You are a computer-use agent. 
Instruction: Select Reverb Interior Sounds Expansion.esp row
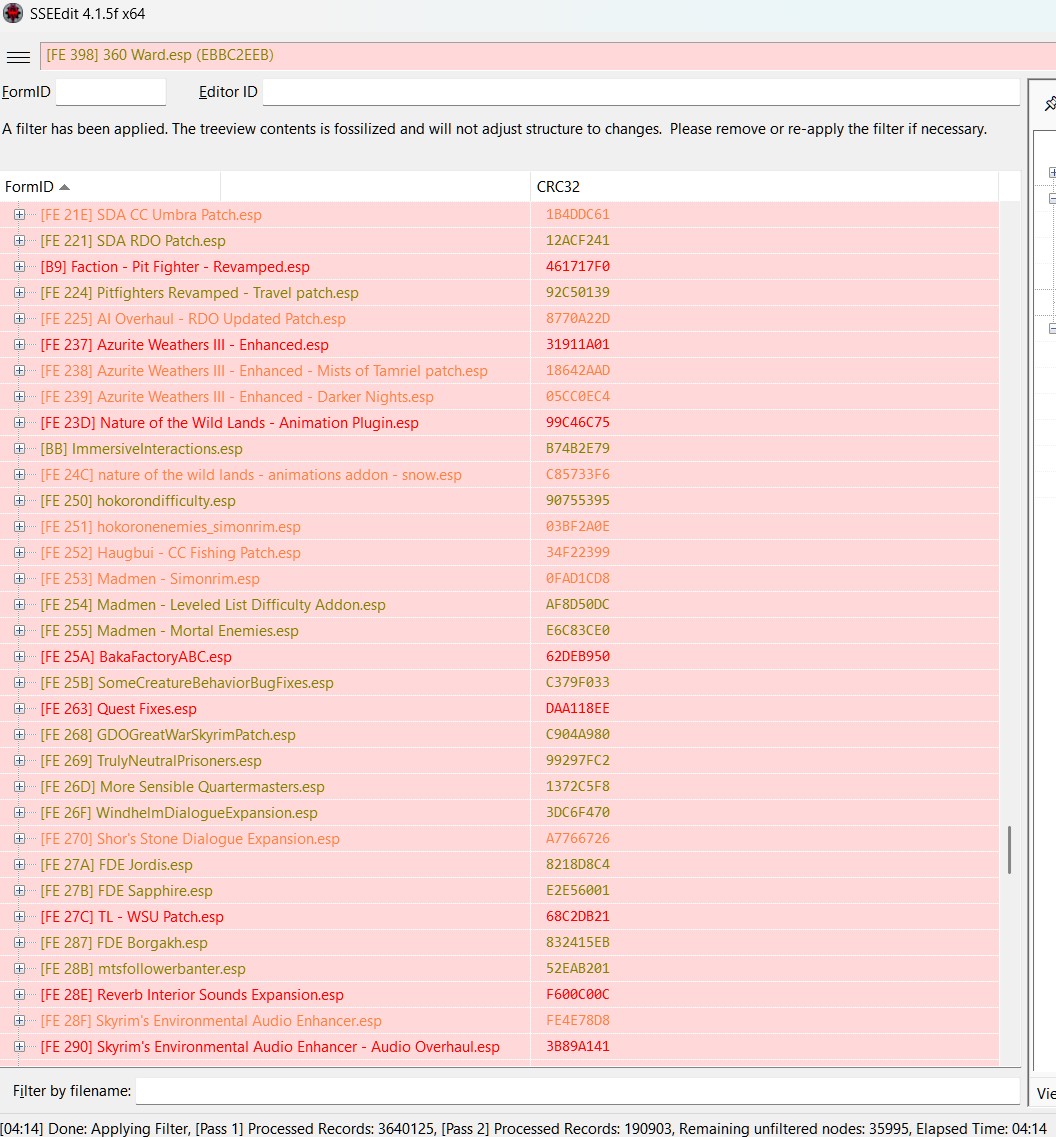coord(499,995)
